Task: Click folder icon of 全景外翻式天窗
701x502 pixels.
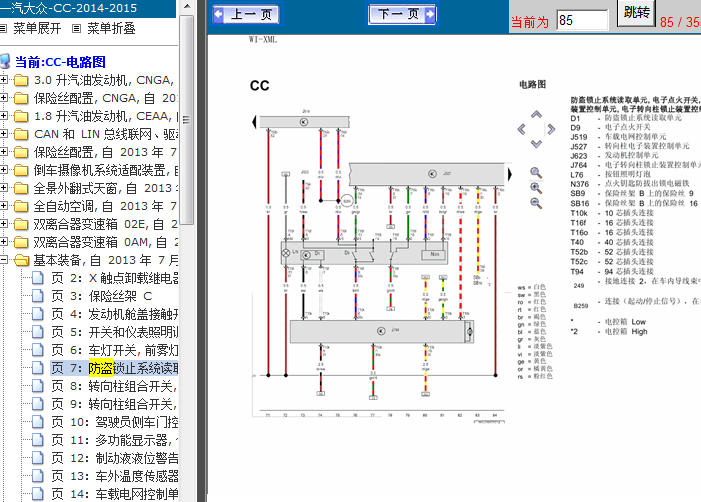Action: [21, 188]
